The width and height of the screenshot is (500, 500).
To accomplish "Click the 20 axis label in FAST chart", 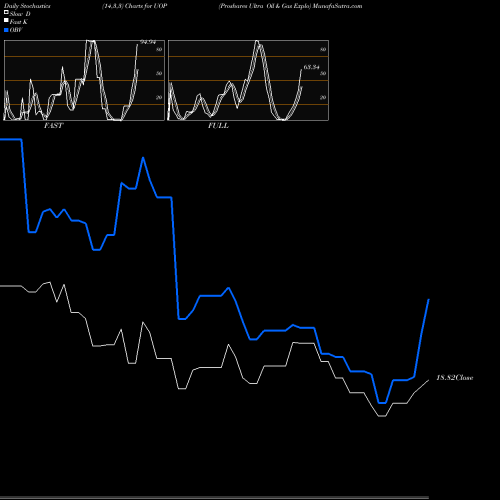I will coord(159,97).
